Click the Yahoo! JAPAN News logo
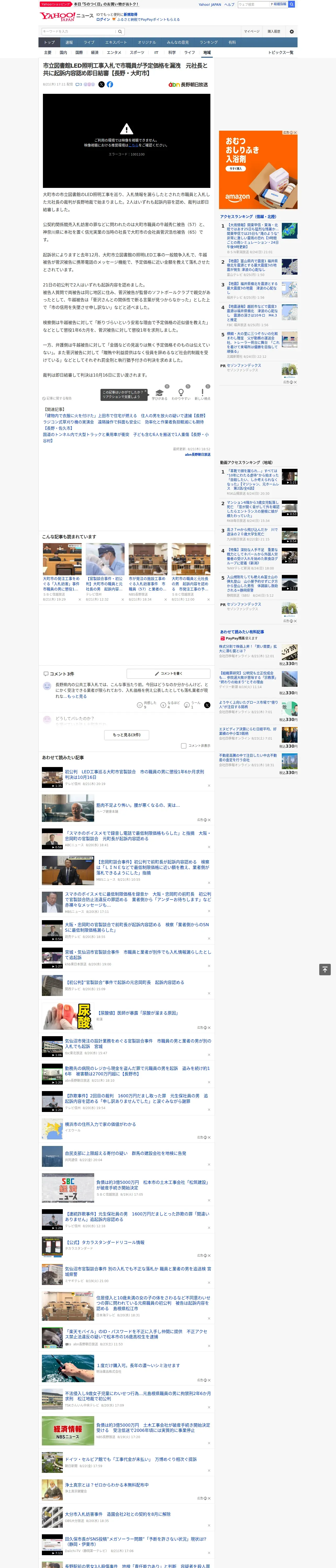 click(x=66, y=16)
